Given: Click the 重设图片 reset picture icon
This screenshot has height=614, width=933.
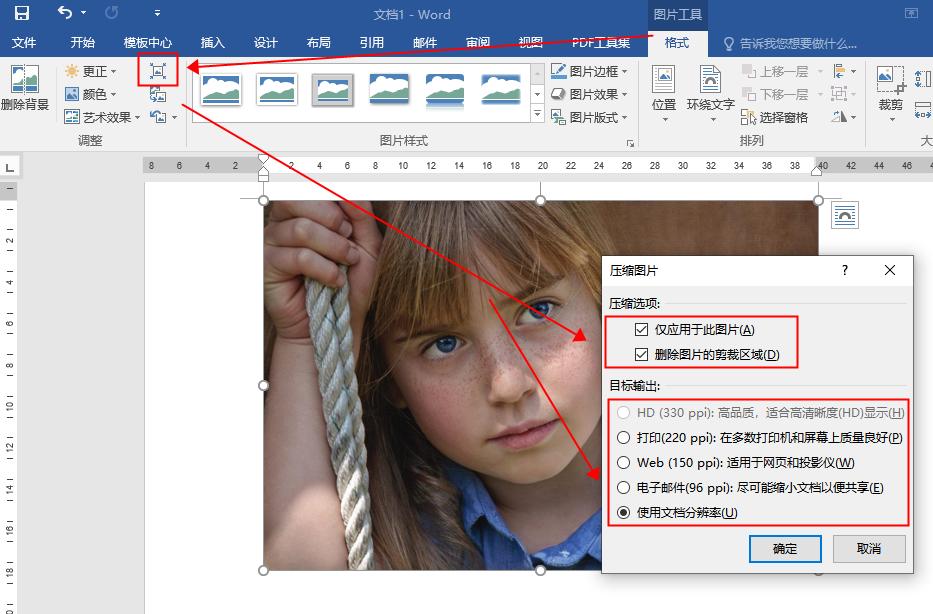Looking at the screenshot, I should (157, 116).
